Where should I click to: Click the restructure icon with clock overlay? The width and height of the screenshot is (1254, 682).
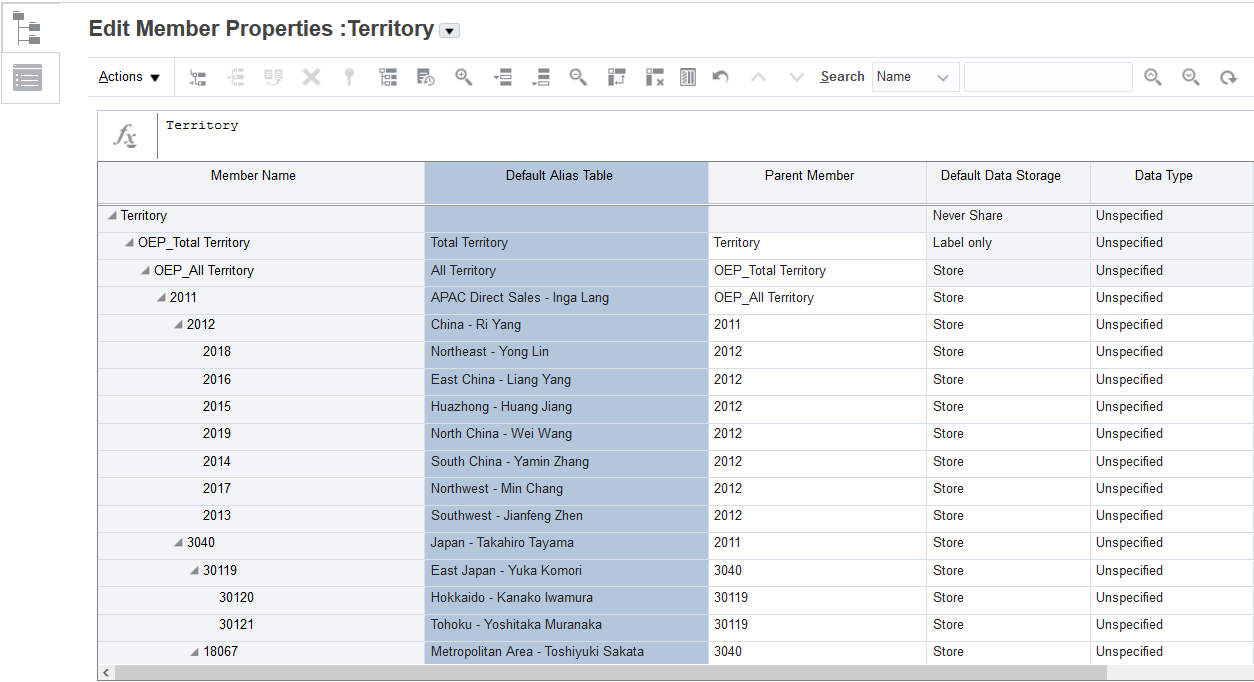click(425, 77)
